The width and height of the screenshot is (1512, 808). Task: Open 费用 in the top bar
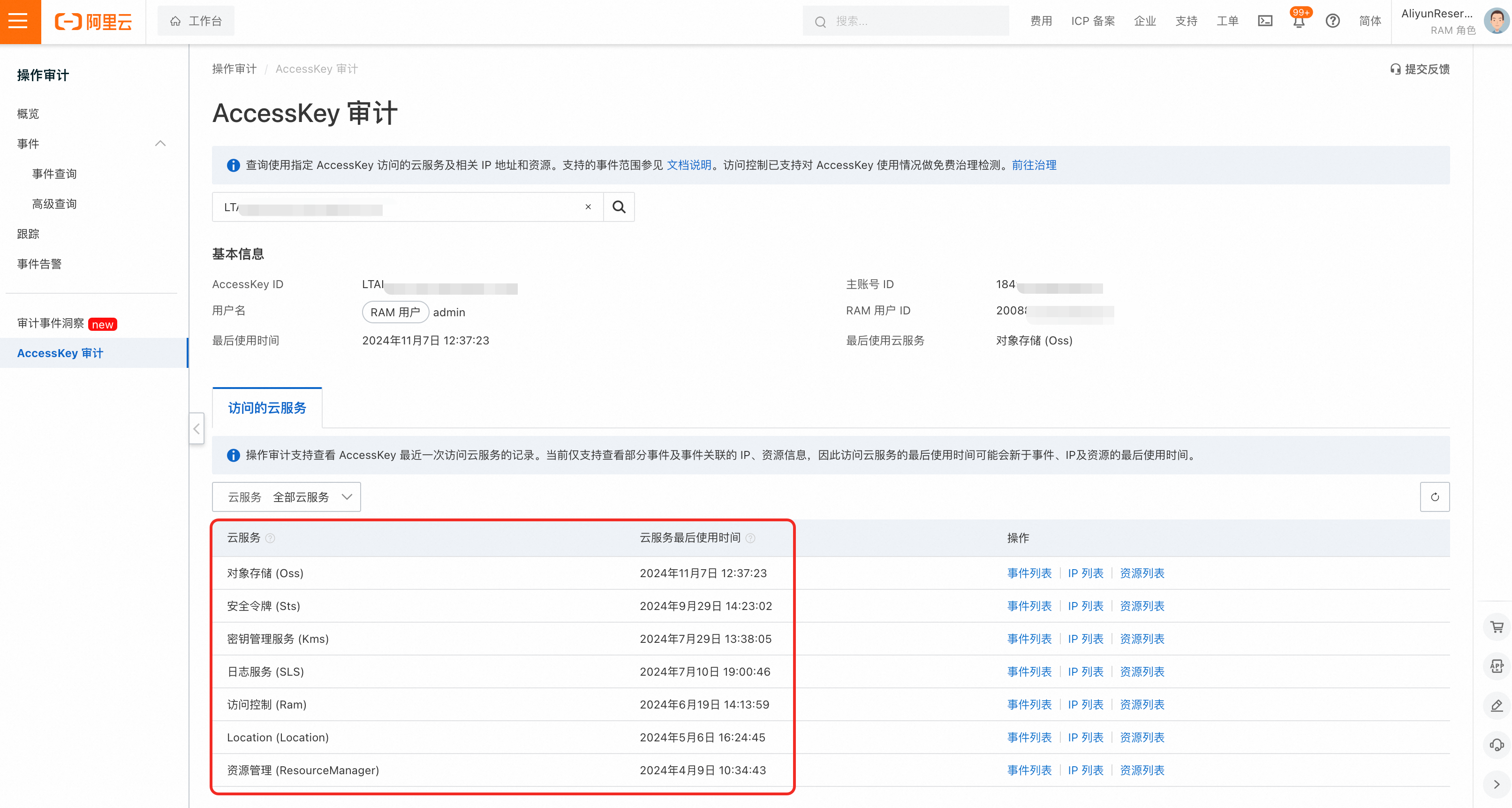click(1041, 21)
